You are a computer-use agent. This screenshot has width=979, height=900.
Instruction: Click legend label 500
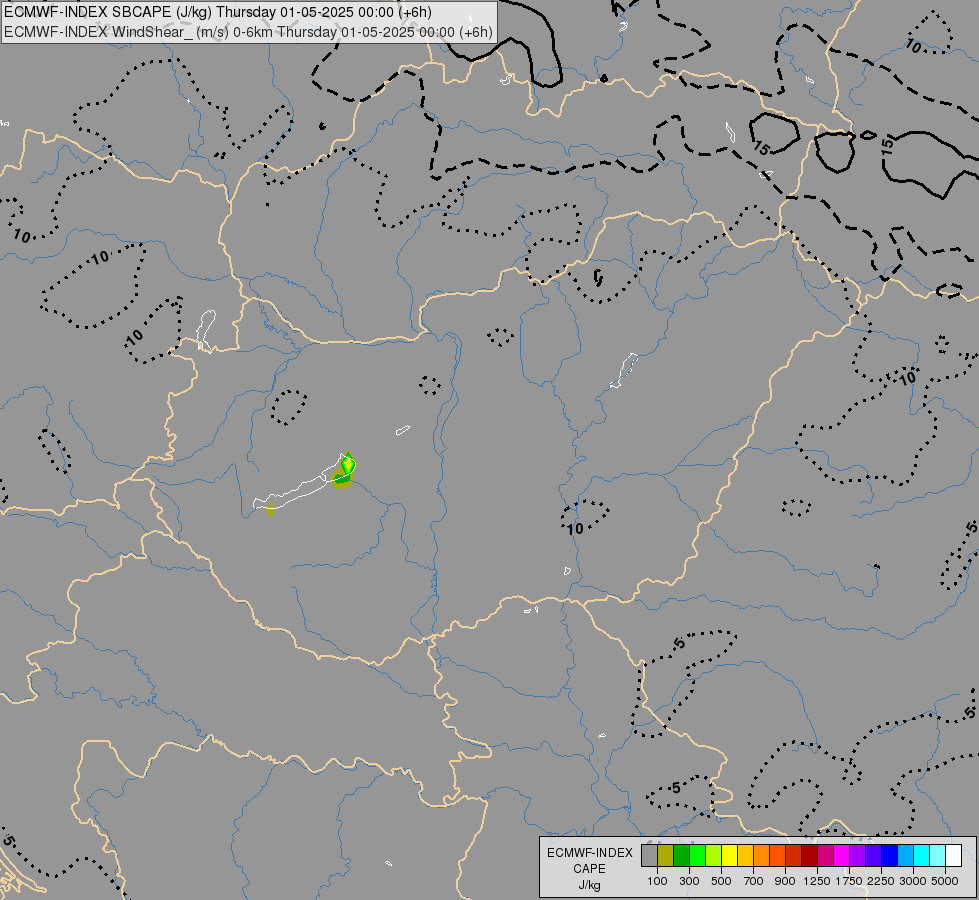(721, 881)
